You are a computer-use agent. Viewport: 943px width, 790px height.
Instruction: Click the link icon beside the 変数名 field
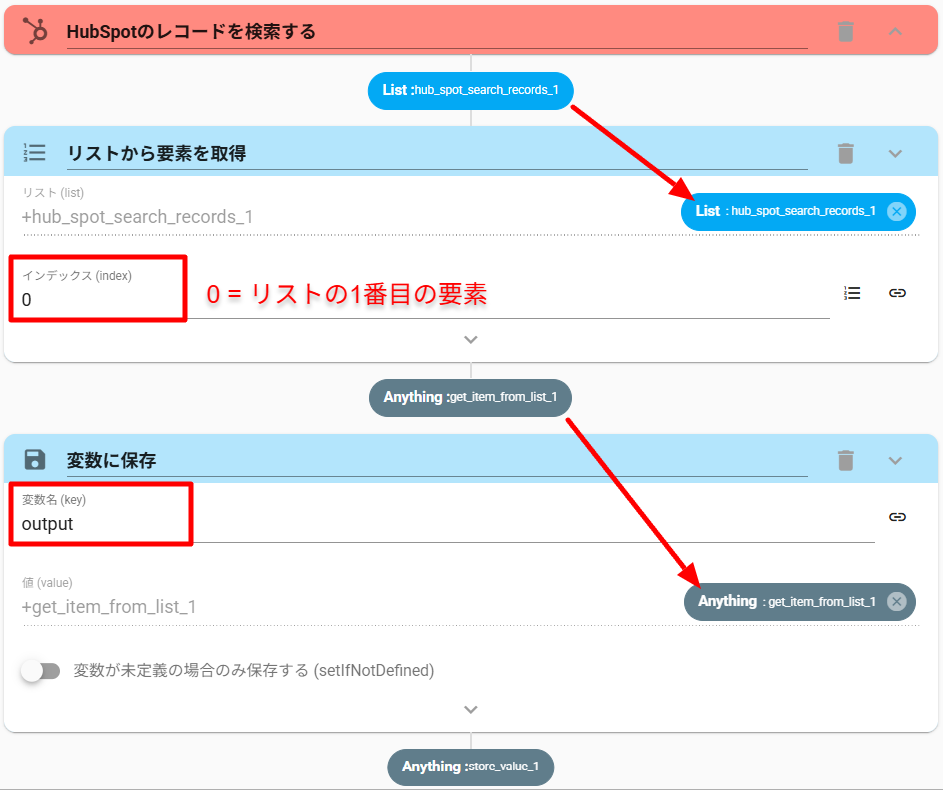click(x=897, y=517)
